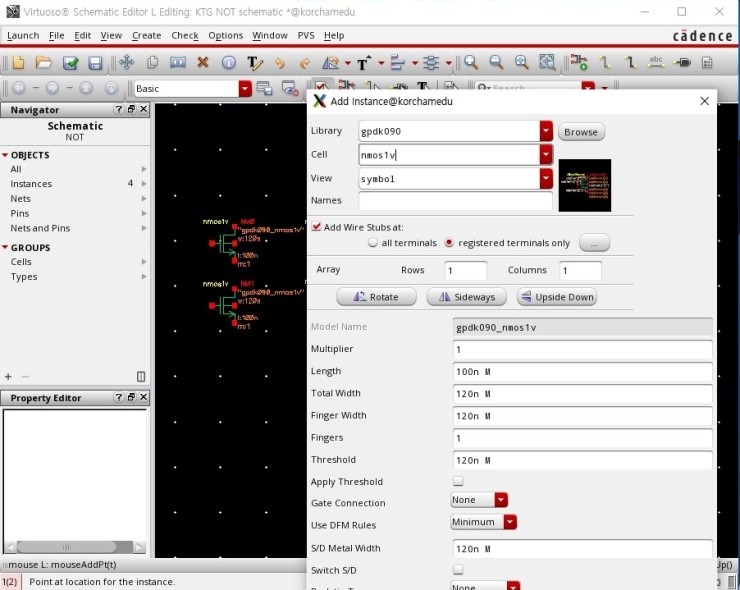The width and height of the screenshot is (740, 590).
Task: Click the red X Delete icon
Action: pos(203,63)
